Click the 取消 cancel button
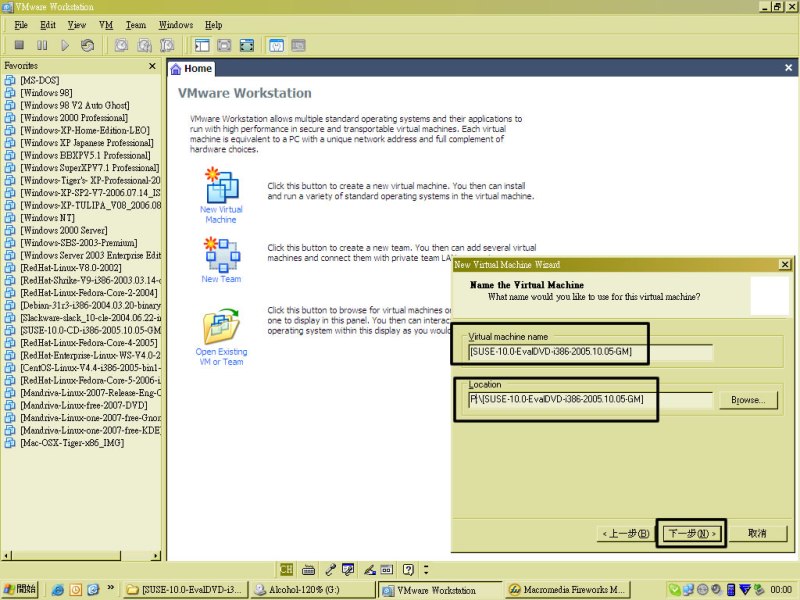Screen dimensions: 800x600 pyautogui.click(x=757, y=533)
